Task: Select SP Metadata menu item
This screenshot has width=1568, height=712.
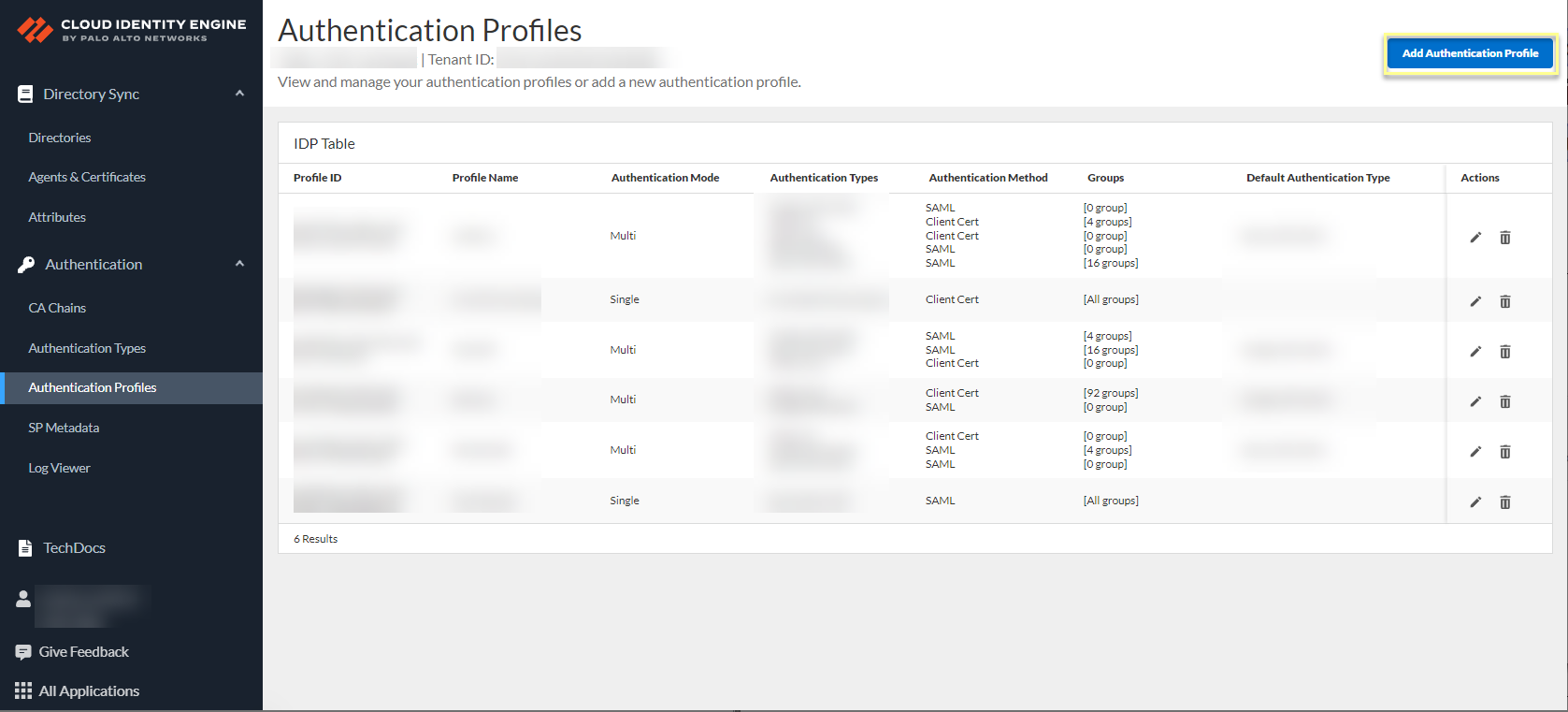Action: pyautogui.click(x=64, y=428)
